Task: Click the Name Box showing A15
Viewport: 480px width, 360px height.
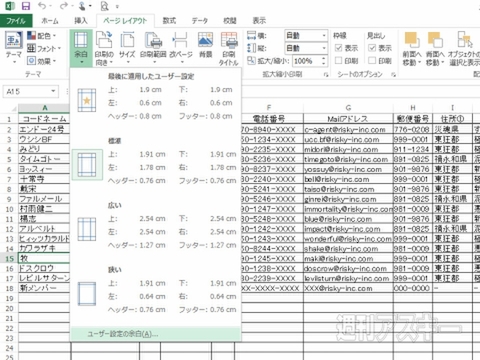Action: 27,91
